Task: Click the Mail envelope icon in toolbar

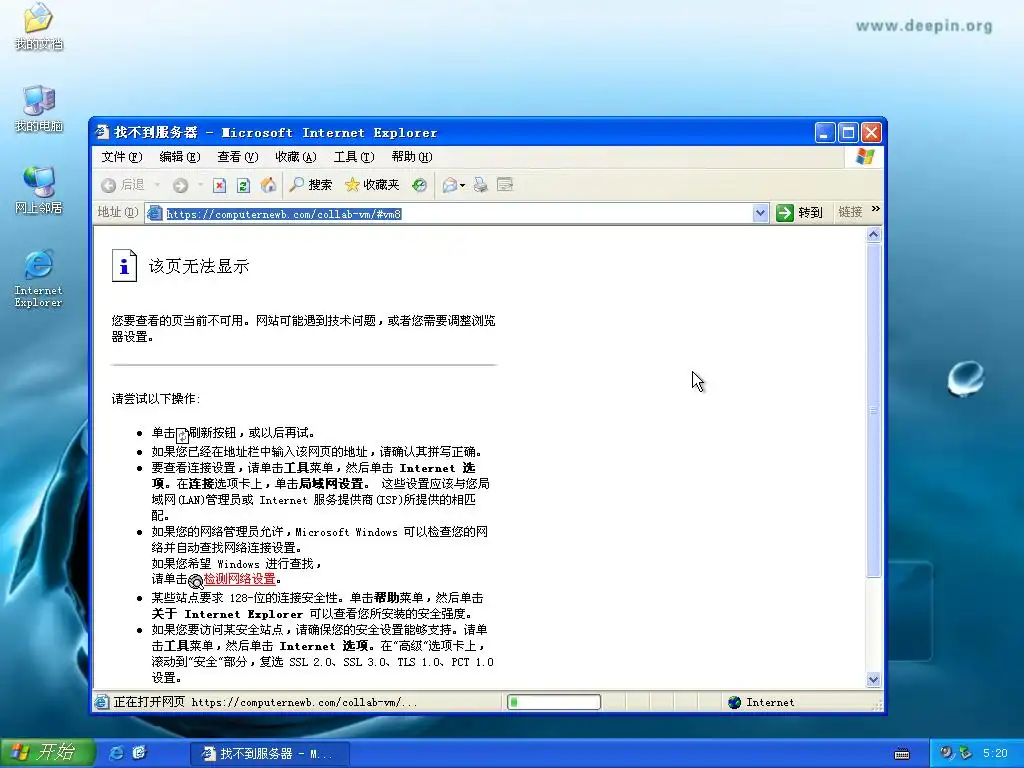Action: [449, 185]
